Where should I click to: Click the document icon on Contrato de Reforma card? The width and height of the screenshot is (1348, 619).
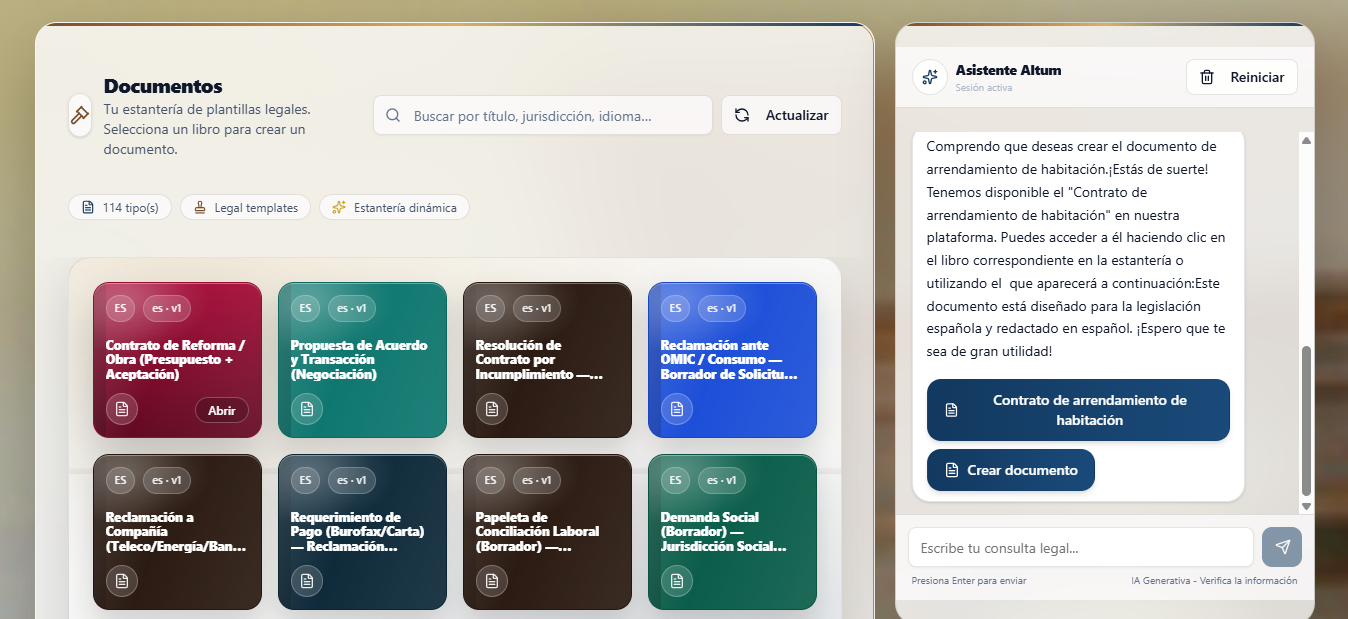121,409
